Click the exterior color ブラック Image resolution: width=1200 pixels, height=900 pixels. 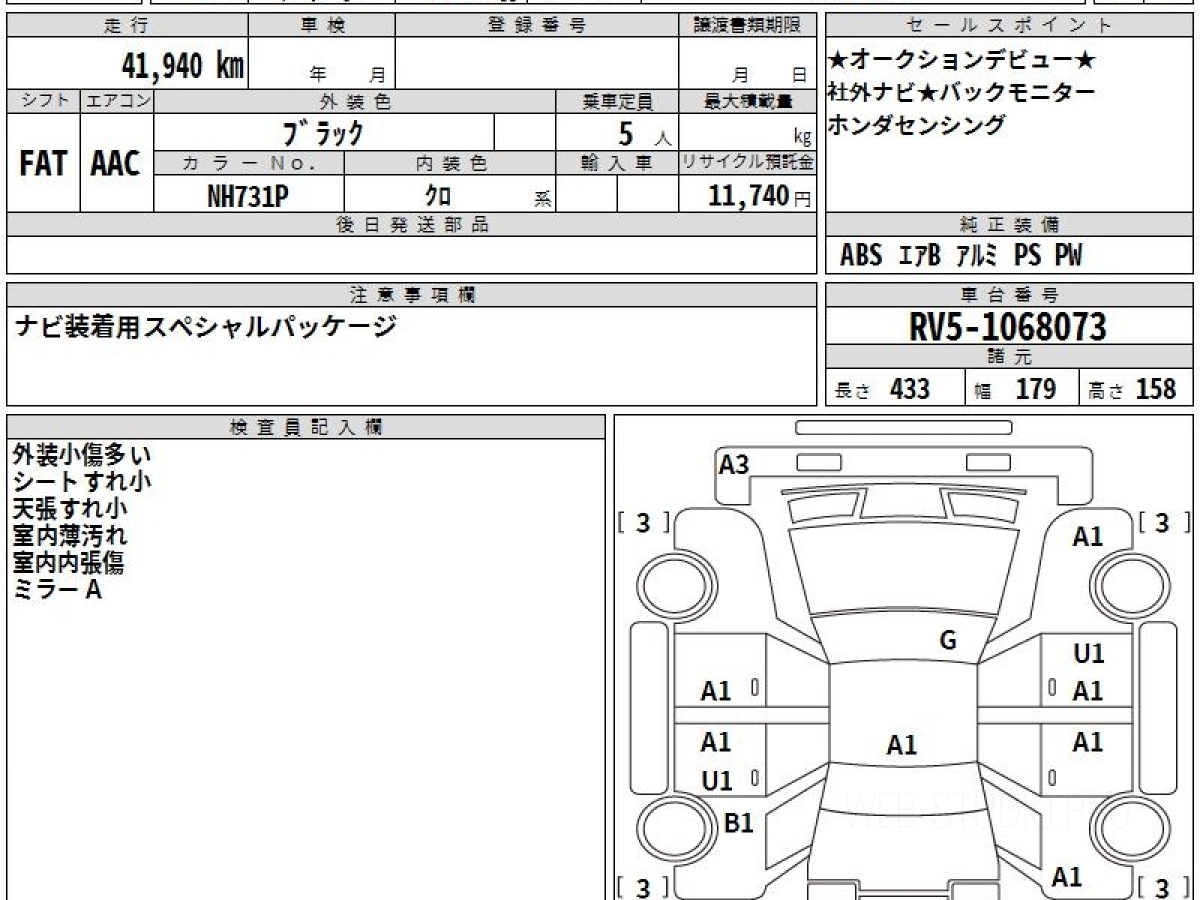tap(324, 132)
